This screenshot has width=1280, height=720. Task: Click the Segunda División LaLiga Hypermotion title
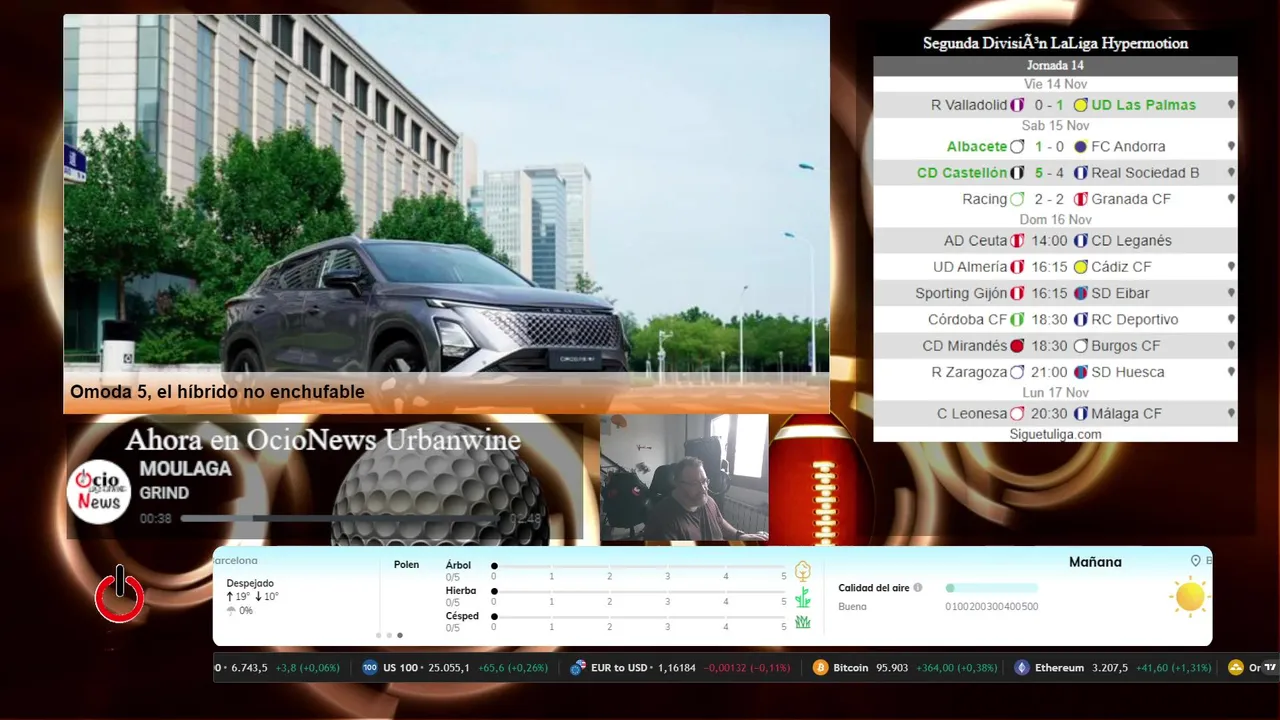pos(1055,43)
